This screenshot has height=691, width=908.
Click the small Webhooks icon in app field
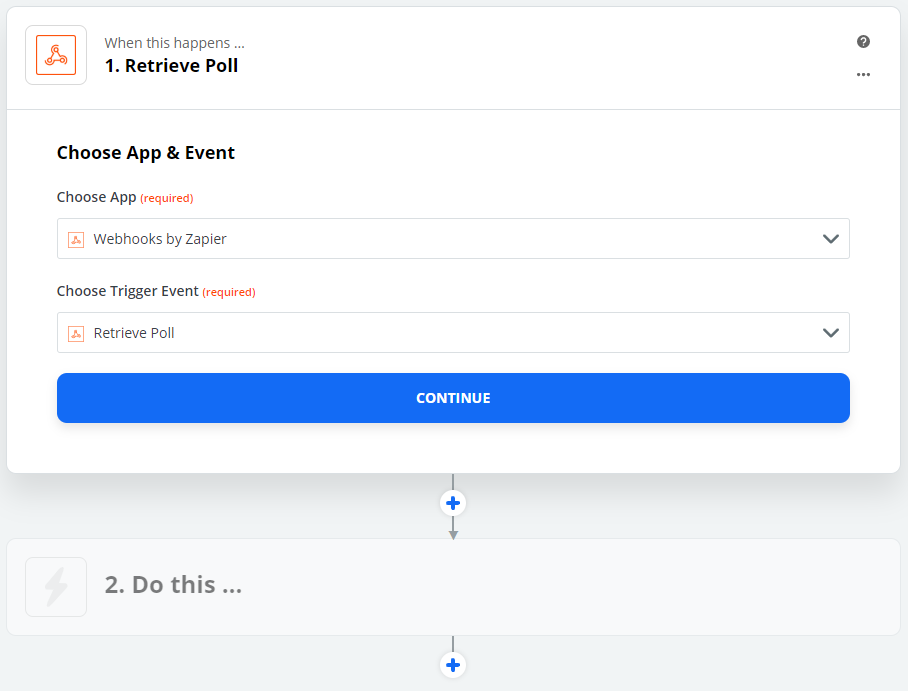click(x=76, y=239)
